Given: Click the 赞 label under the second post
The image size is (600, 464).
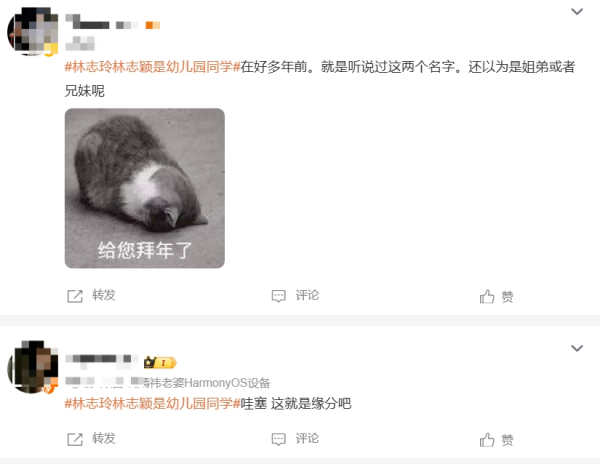Looking at the screenshot, I should point(507,440).
